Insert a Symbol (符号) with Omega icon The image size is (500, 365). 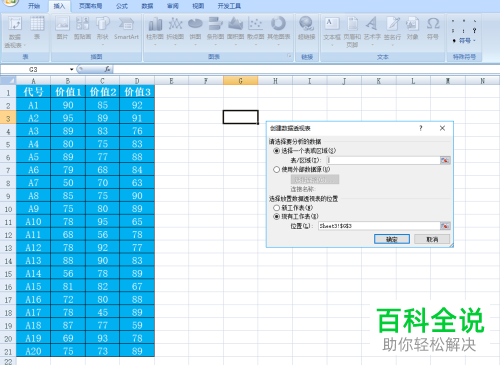click(x=433, y=28)
